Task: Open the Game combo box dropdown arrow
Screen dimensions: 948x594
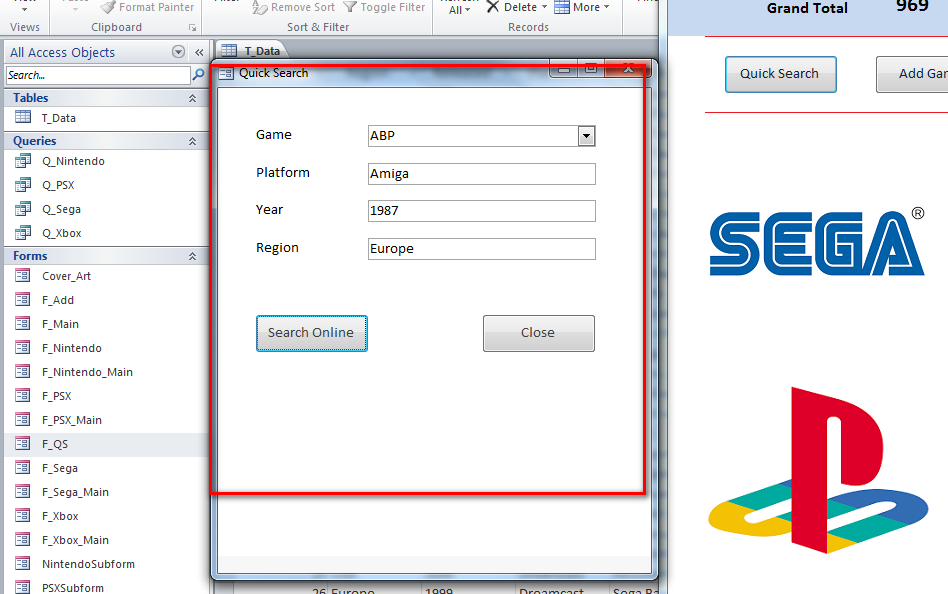Action: (586, 136)
